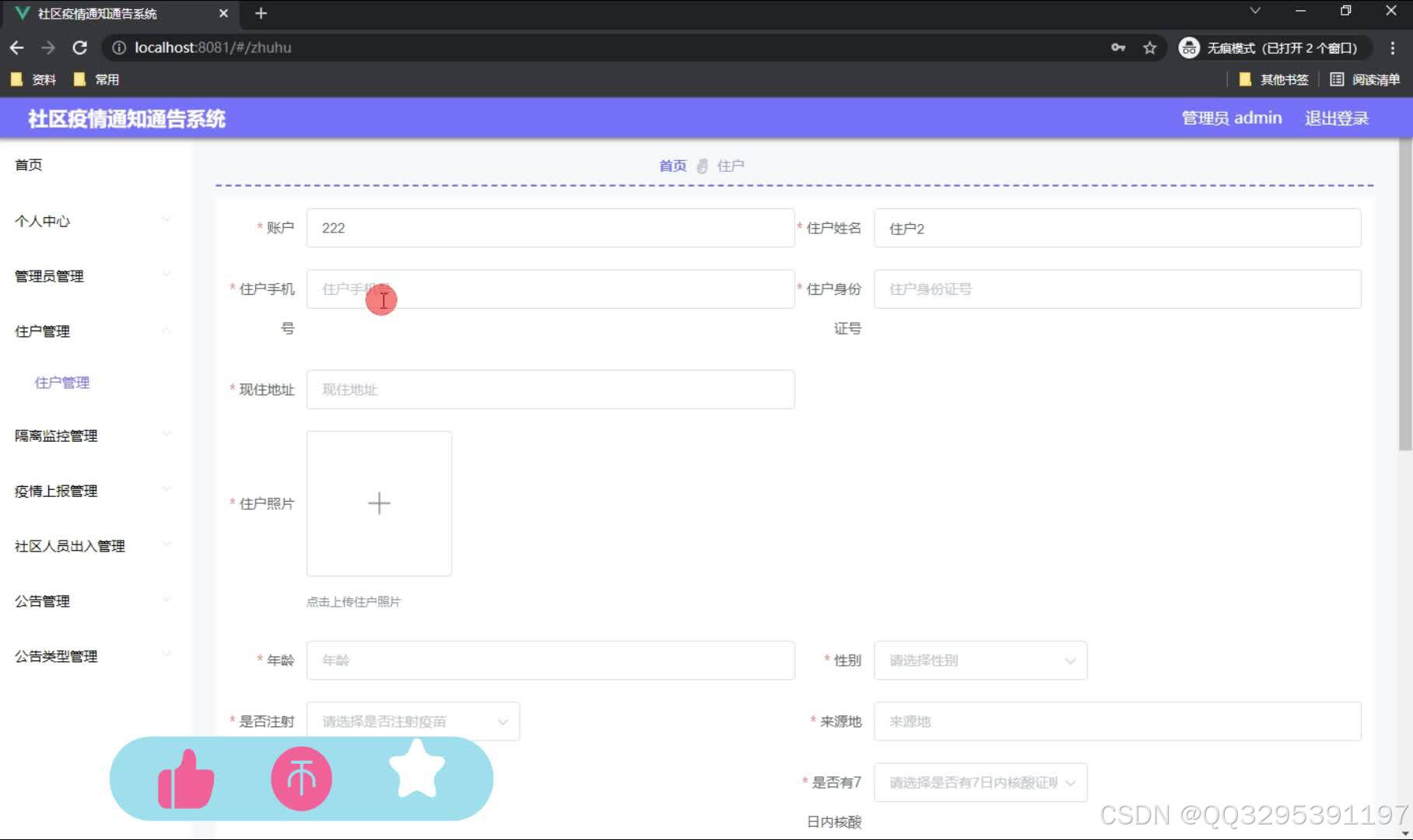This screenshot has height=840, width=1413.
Task: Expand the 管理员管理 menu chevron
Action: [x=167, y=275]
